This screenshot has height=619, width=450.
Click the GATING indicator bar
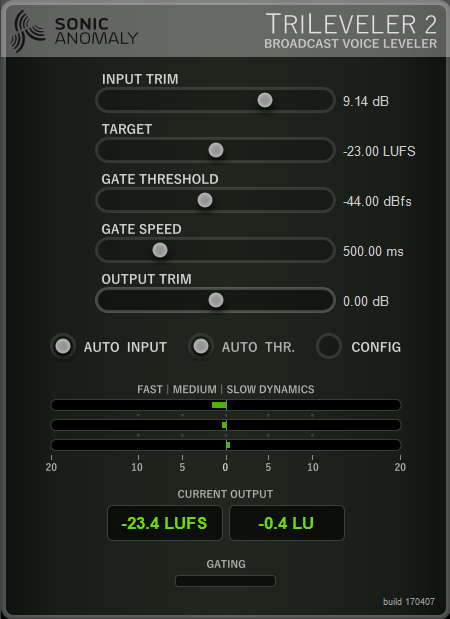coord(225,581)
